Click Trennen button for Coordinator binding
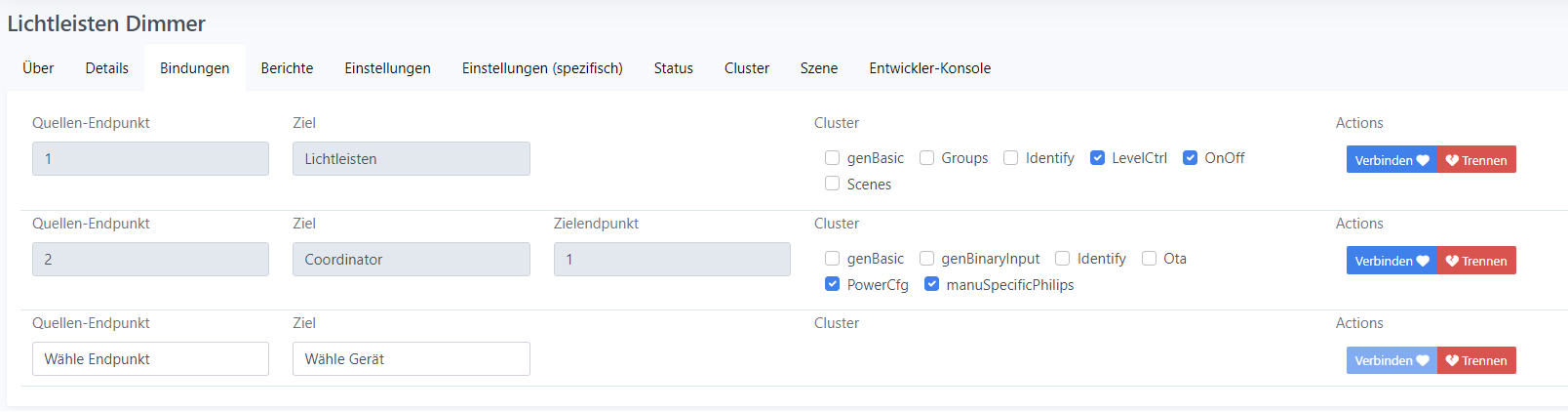The height and width of the screenshot is (412, 1568). pyautogui.click(x=1476, y=261)
